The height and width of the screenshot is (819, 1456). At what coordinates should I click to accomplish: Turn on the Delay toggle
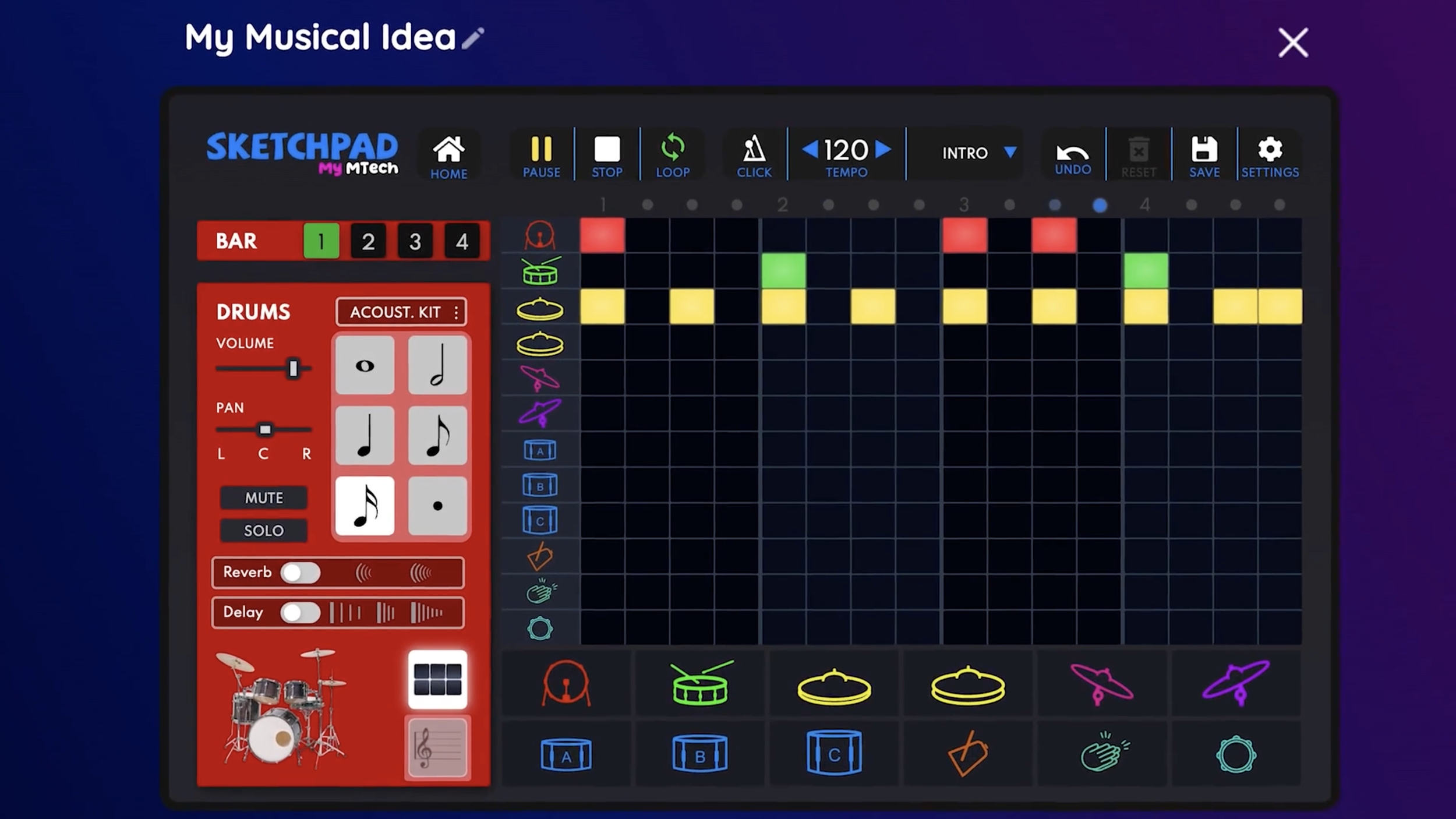(301, 613)
